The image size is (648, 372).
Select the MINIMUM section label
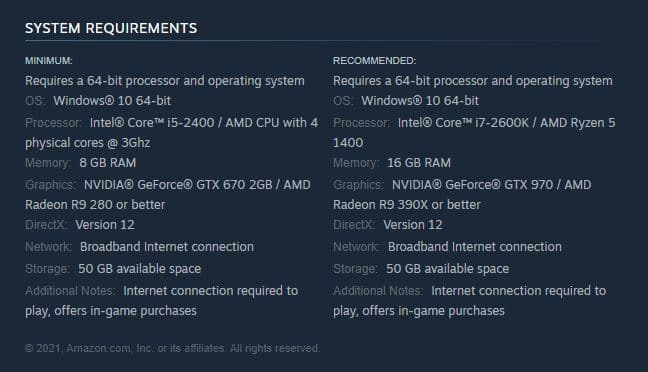[x=49, y=61]
